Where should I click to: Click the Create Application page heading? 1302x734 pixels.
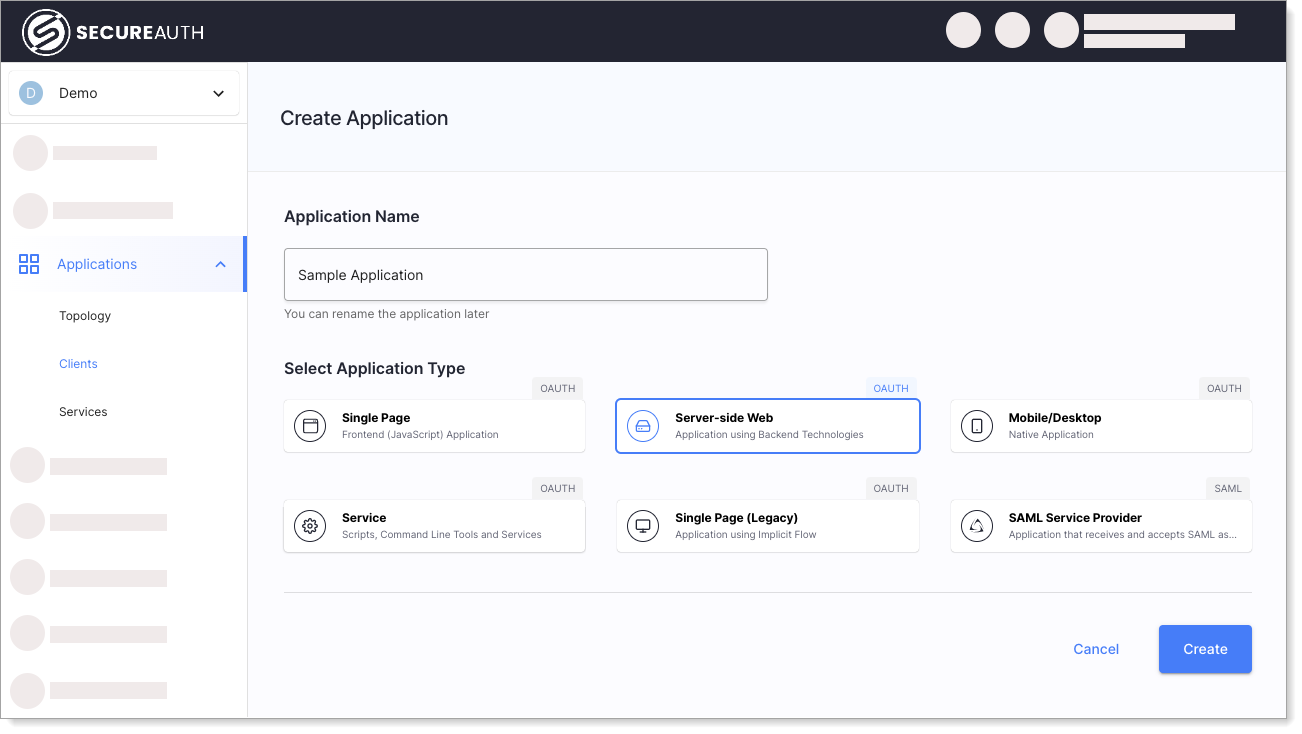click(x=364, y=118)
